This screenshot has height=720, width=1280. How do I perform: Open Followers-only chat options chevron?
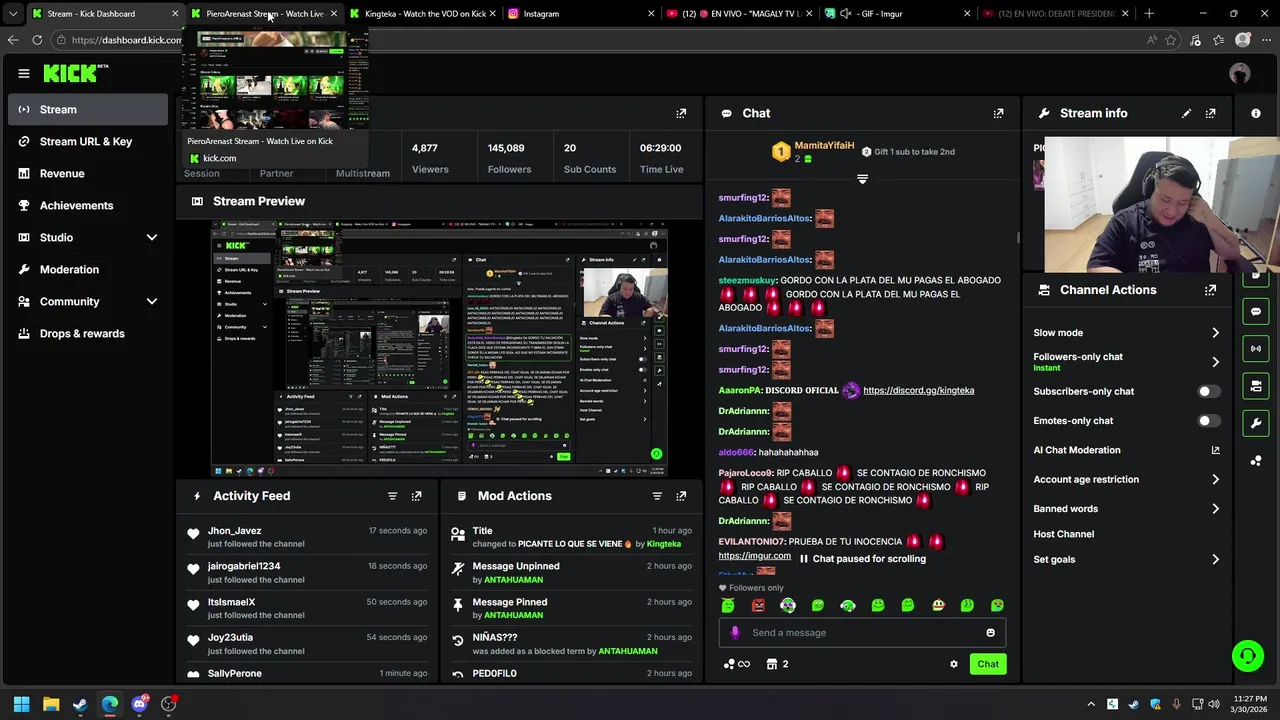click(1215, 362)
